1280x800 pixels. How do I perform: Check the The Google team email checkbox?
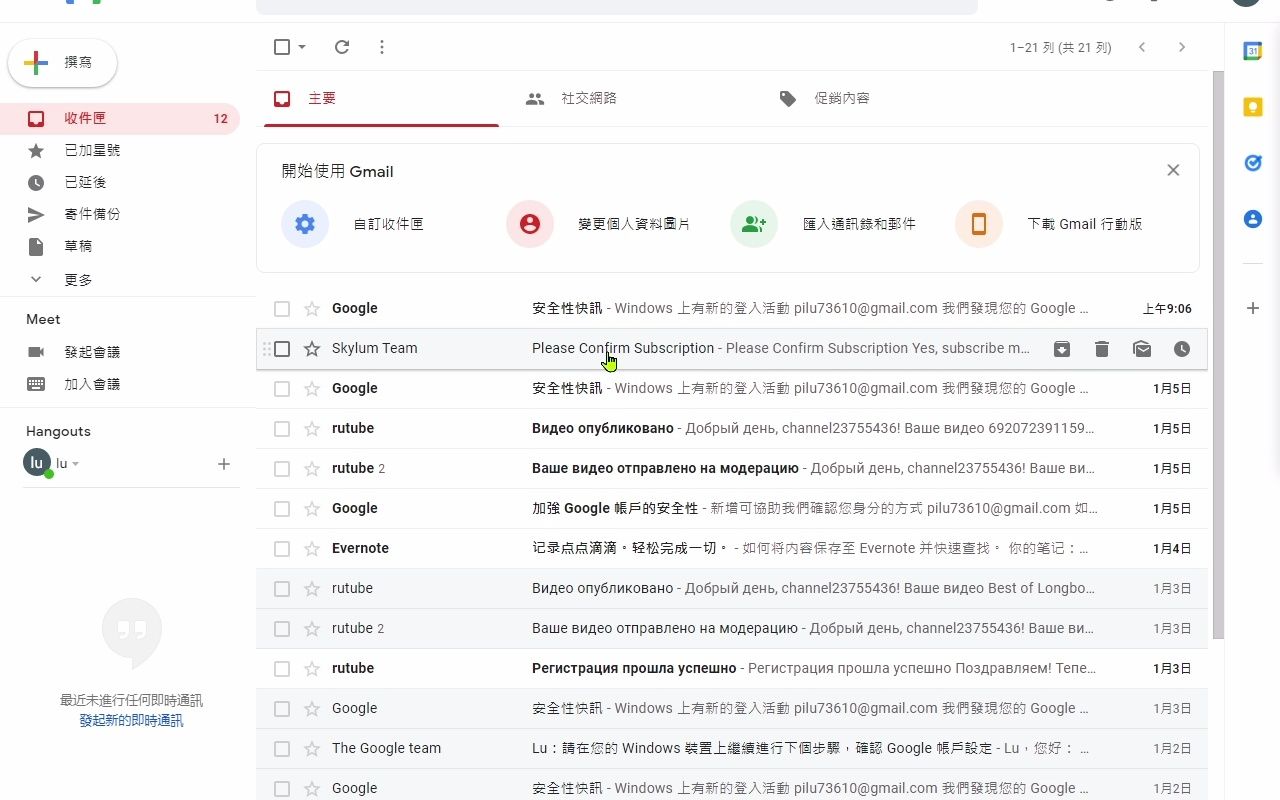(x=282, y=748)
